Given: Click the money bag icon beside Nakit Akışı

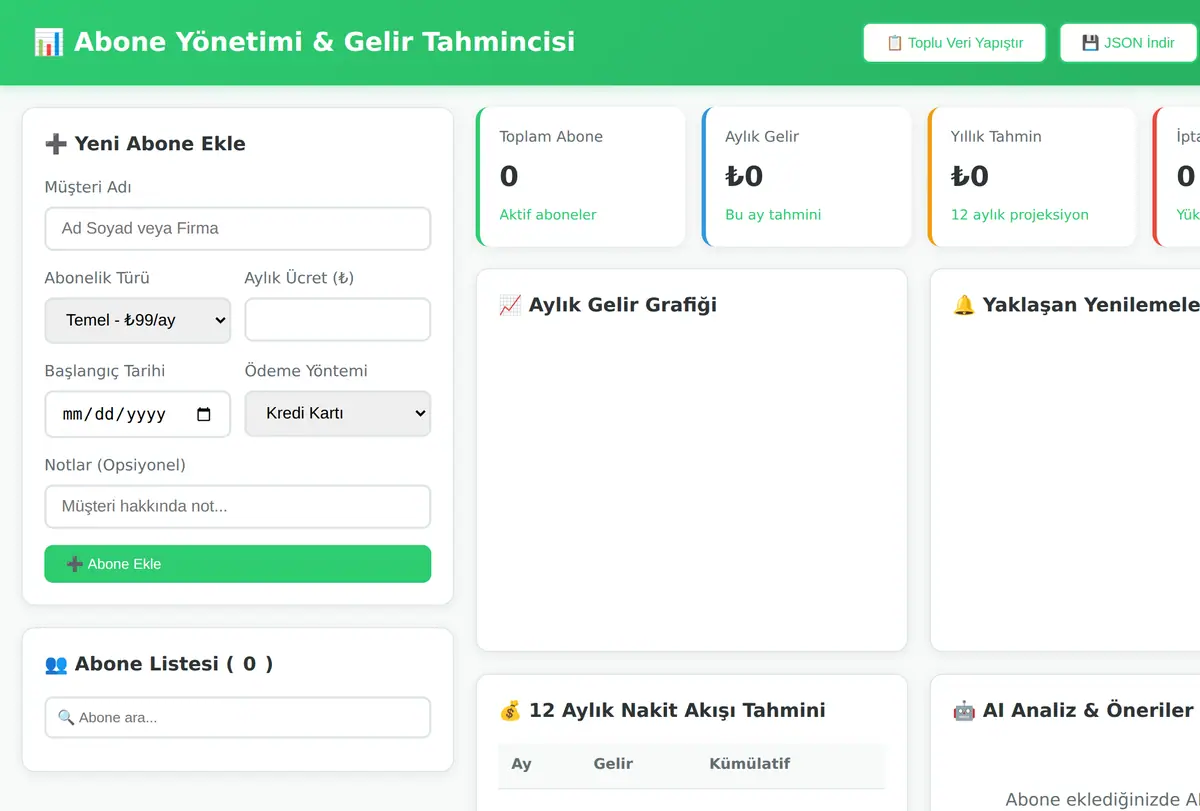Looking at the screenshot, I should 510,711.
